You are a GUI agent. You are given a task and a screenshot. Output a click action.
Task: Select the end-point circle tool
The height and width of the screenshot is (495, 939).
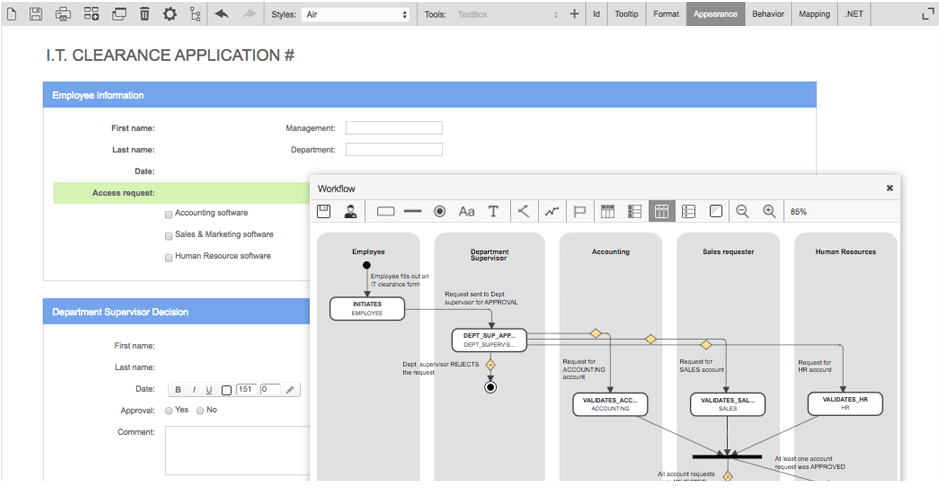click(x=440, y=211)
